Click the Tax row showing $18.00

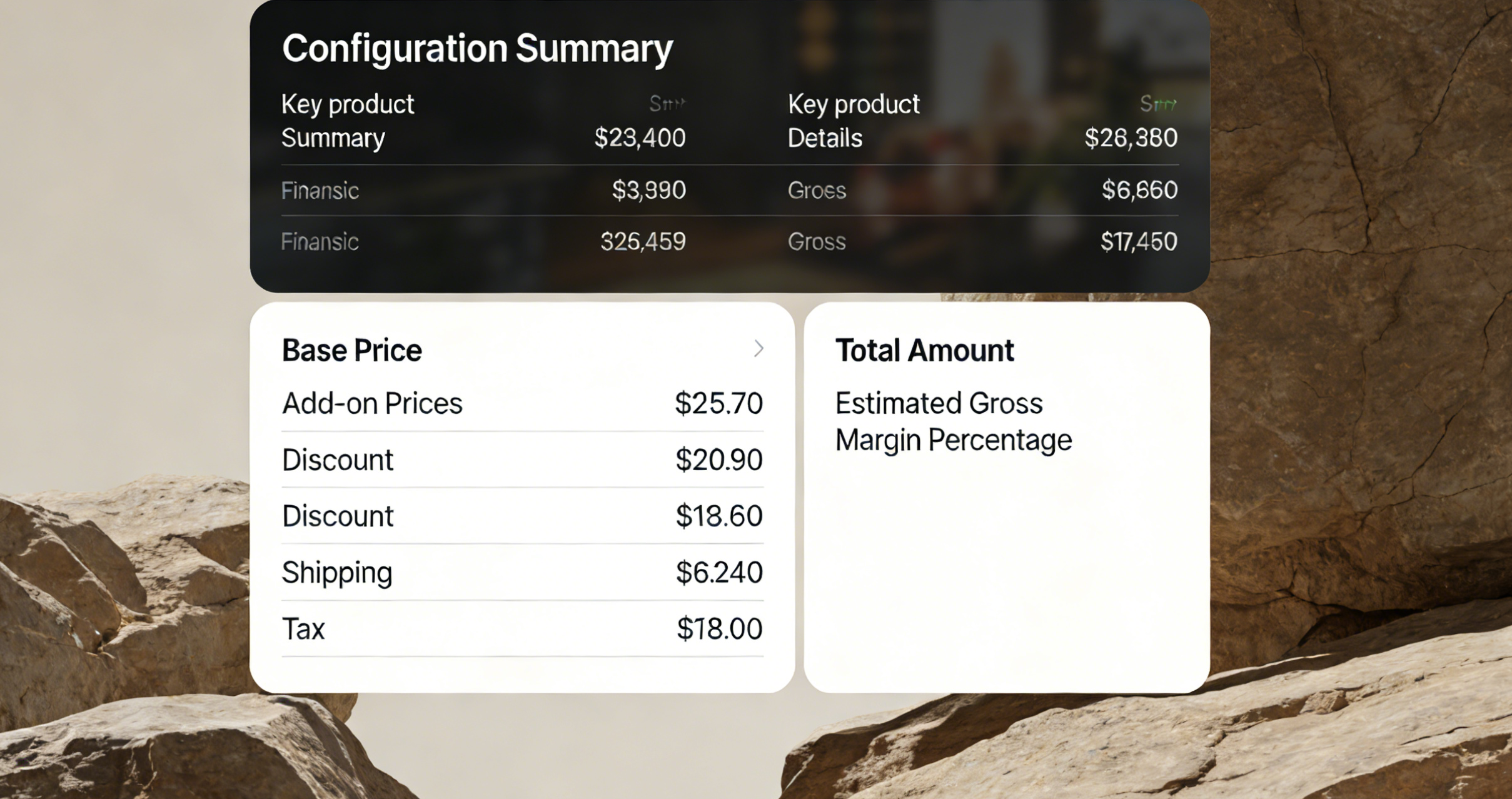pyautogui.click(x=522, y=628)
